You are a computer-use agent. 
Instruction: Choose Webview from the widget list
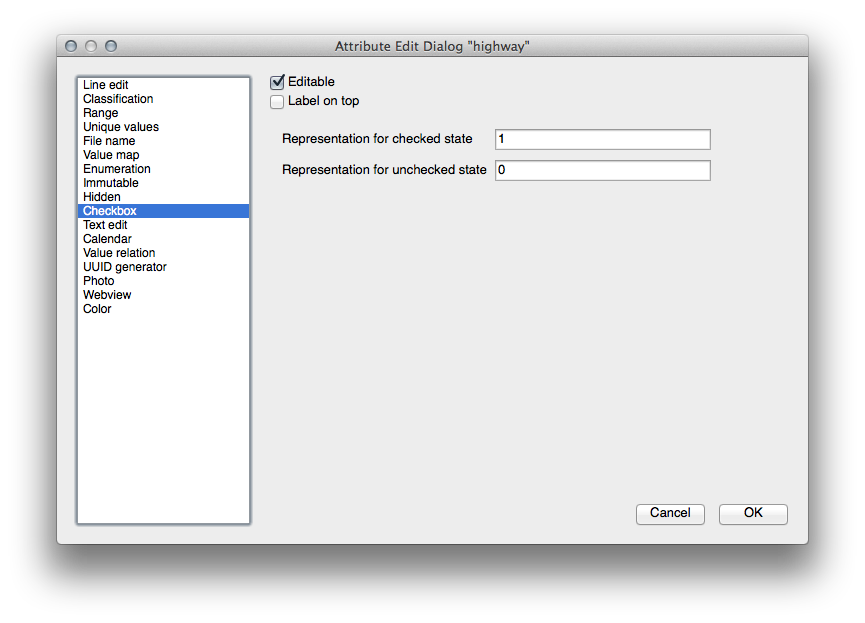tap(107, 295)
